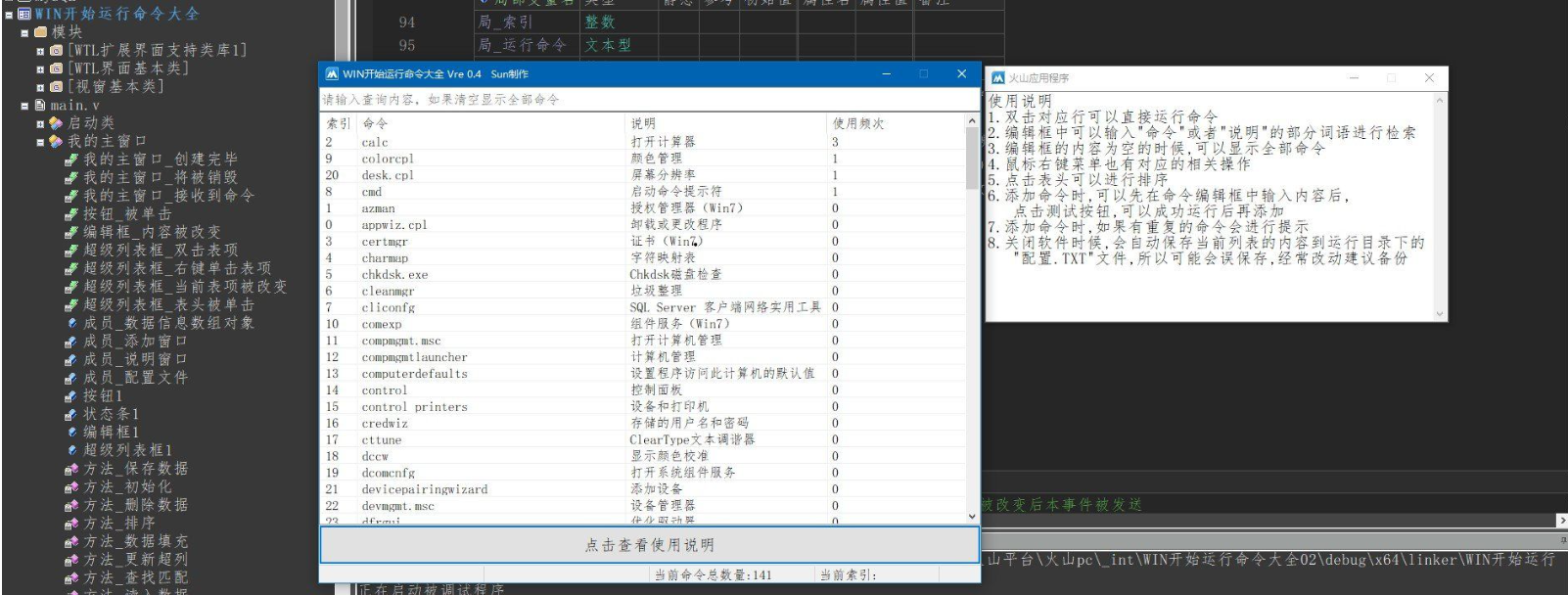Select the cmd command row

[643, 192]
